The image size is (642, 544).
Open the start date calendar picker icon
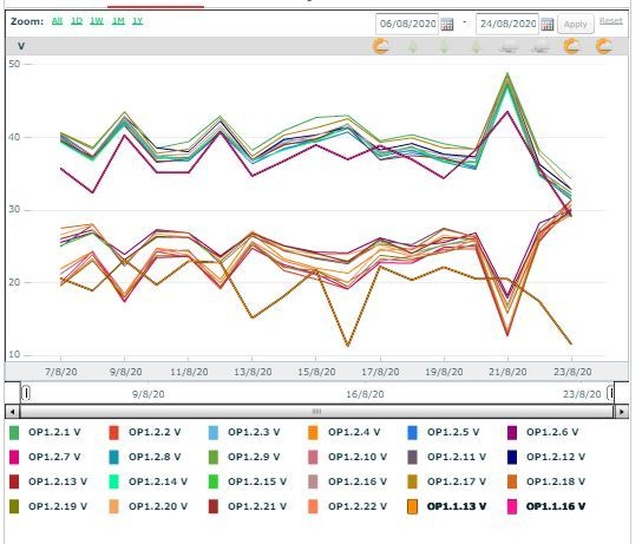(x=447, y=25)
